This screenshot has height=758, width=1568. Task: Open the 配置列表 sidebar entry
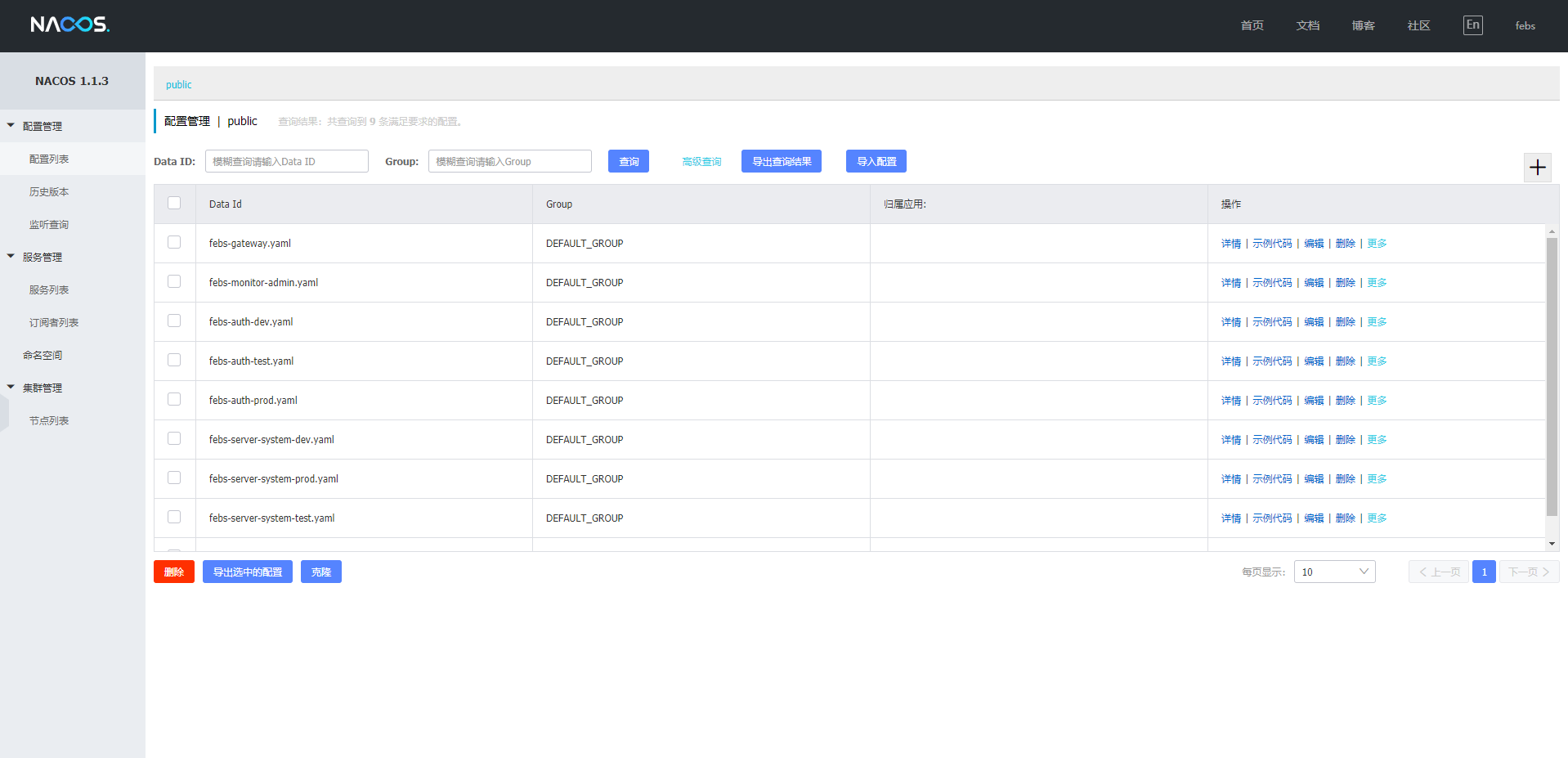point(49,158)
